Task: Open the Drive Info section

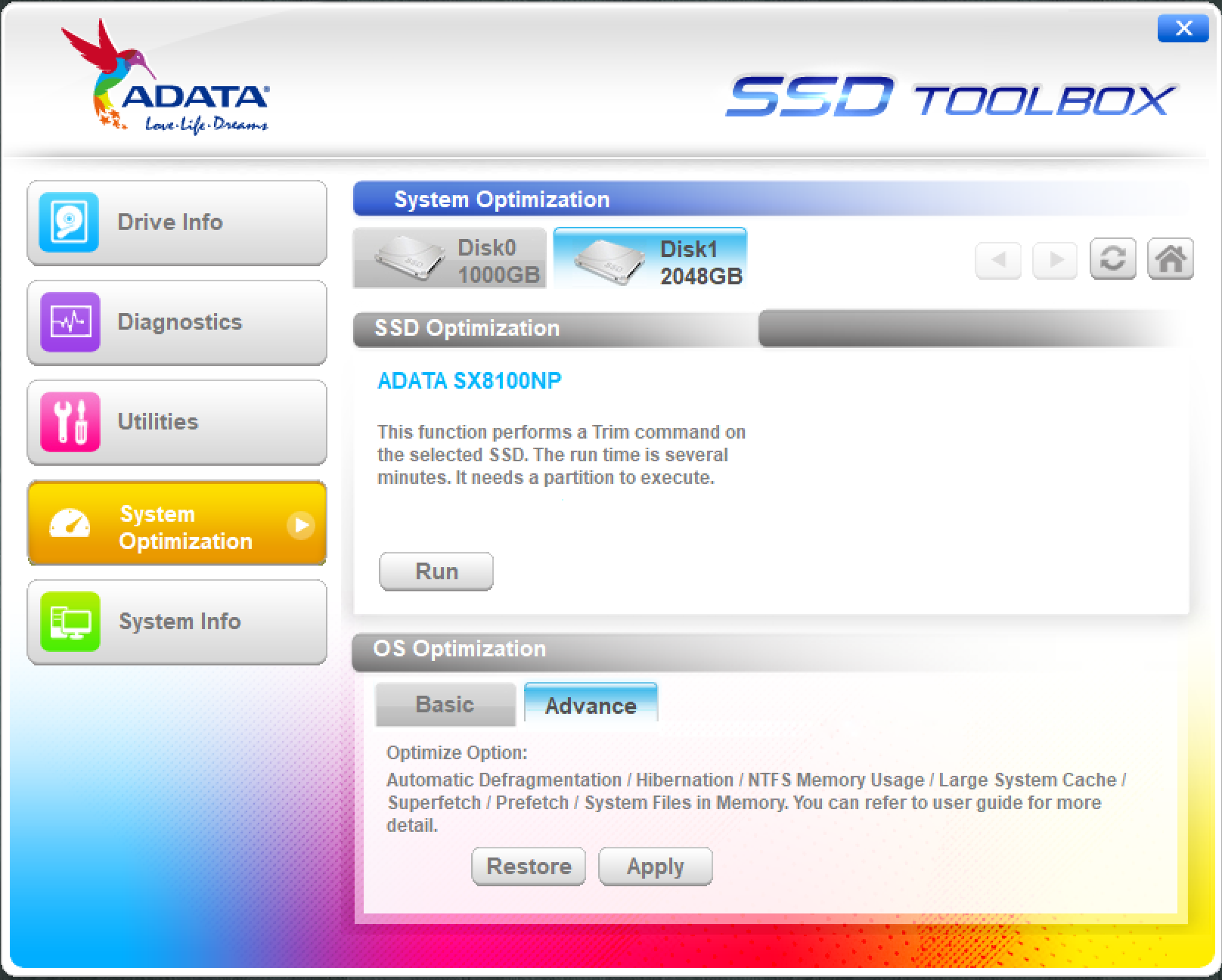Action: pyautogui.click(x=177, y=222)
